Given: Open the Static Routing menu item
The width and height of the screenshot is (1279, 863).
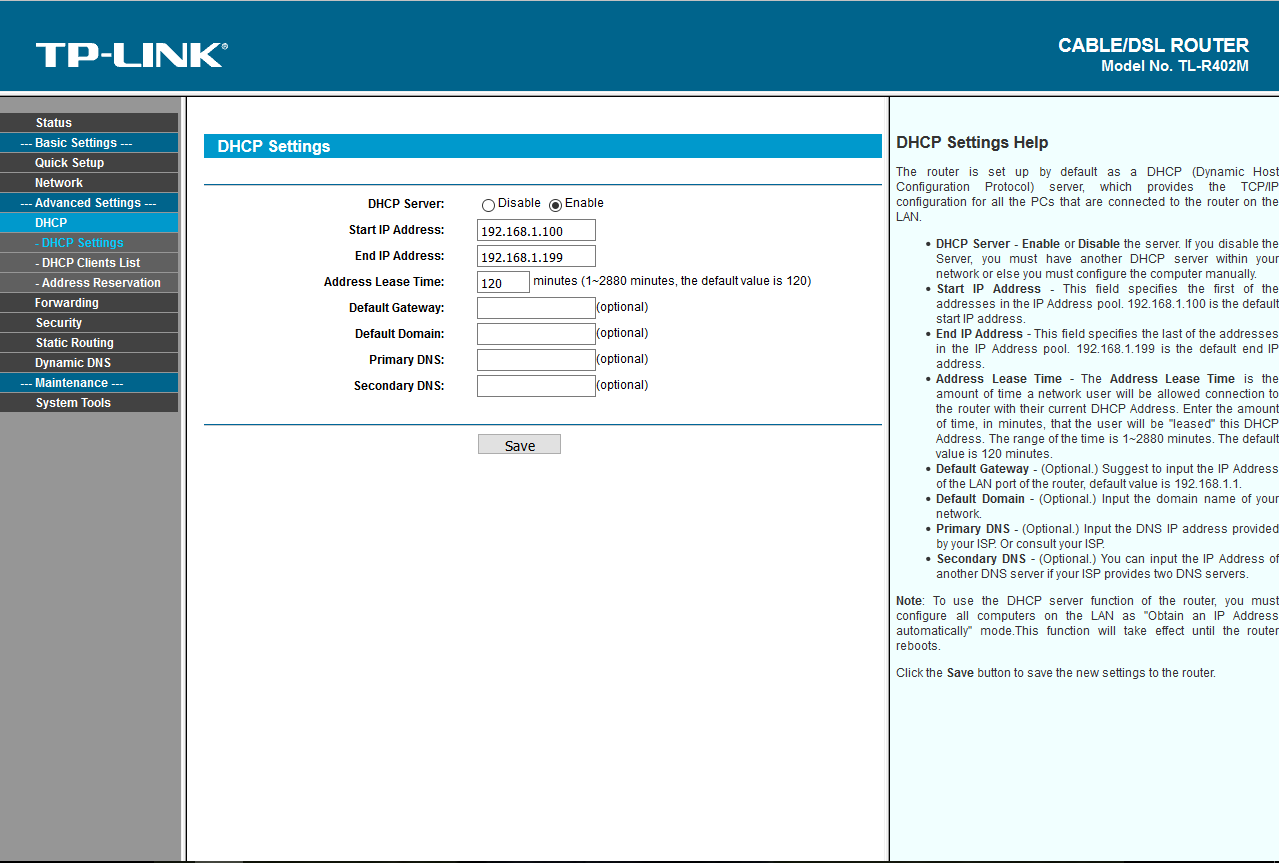Looking at the screenshot, I should (x=89, y=343).
